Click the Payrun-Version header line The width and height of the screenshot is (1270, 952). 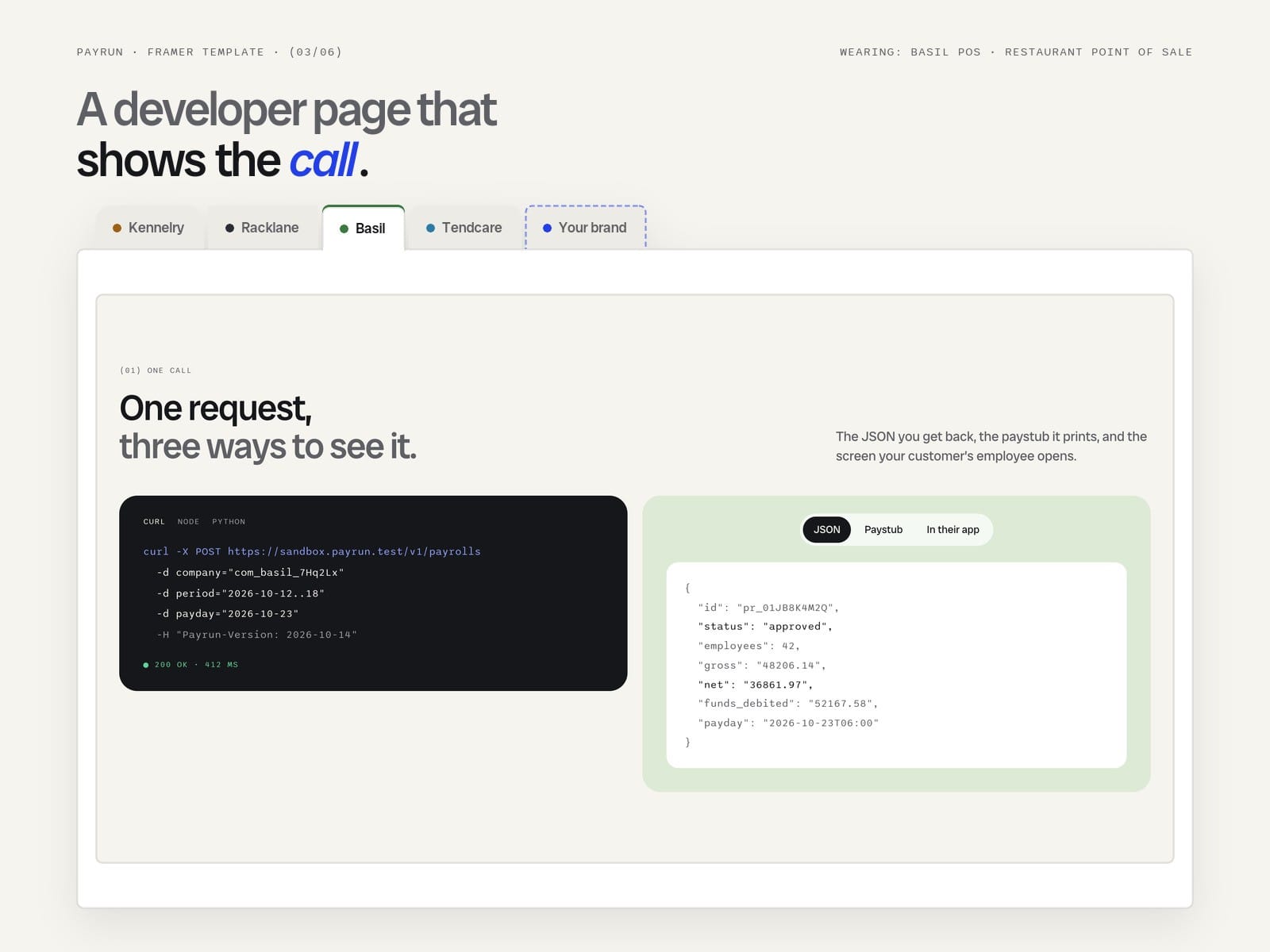(257, 635)
